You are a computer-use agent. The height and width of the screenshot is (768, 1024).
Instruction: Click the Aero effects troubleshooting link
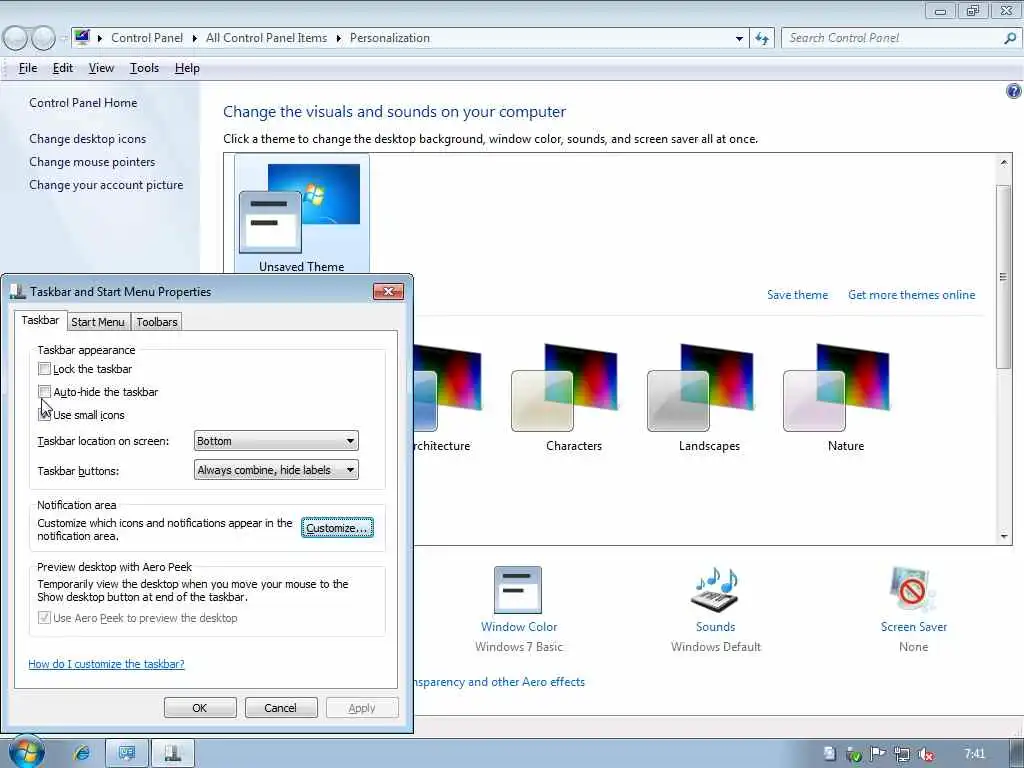coord(500,682)
